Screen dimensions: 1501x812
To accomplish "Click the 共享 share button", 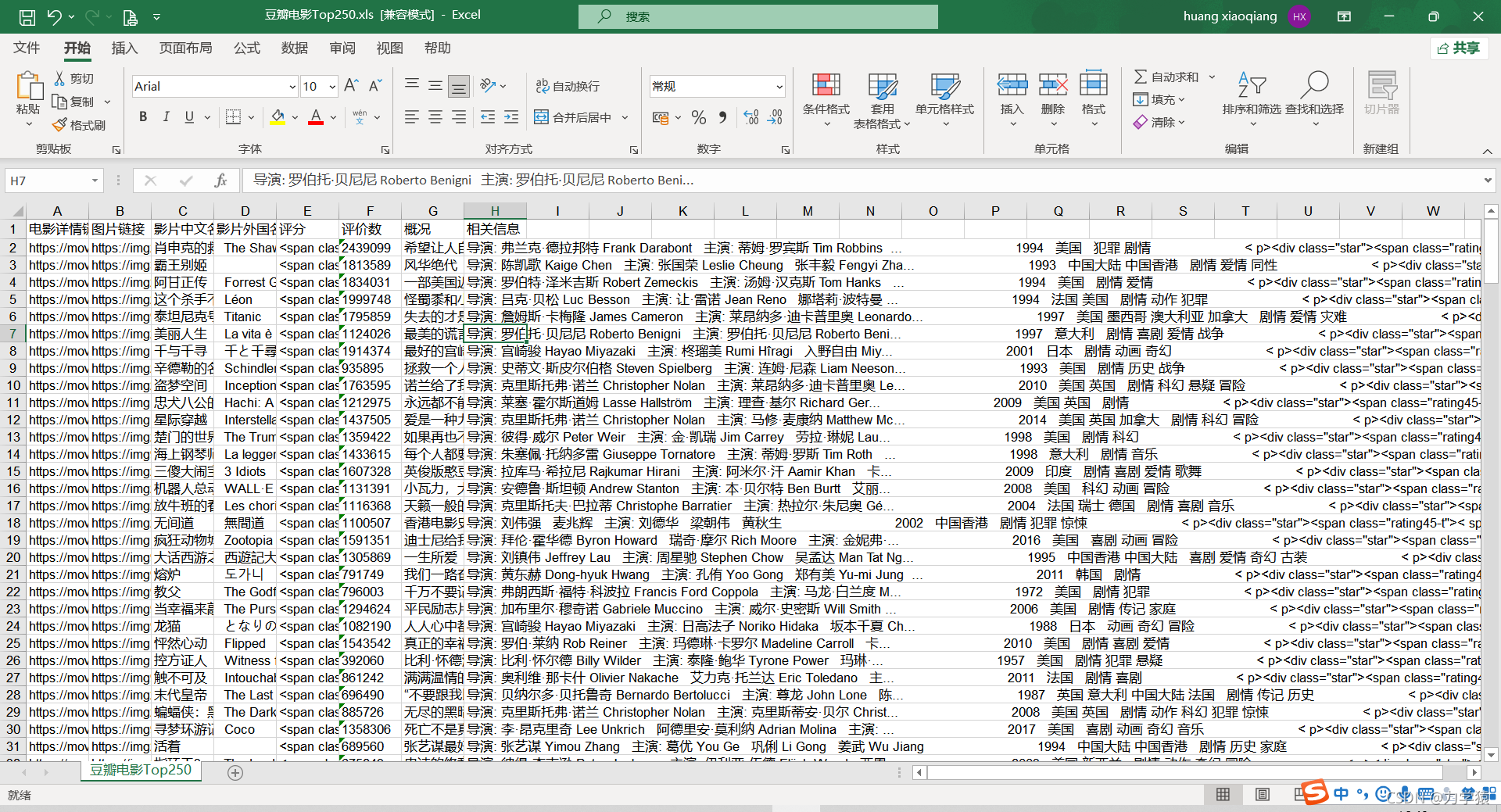I will [1459, 48].
